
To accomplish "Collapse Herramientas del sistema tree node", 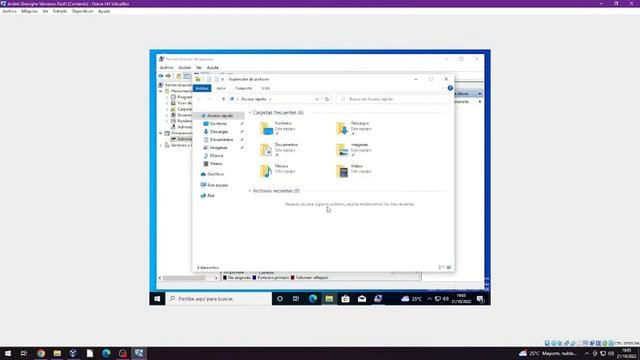I will [x=161, y=91].
